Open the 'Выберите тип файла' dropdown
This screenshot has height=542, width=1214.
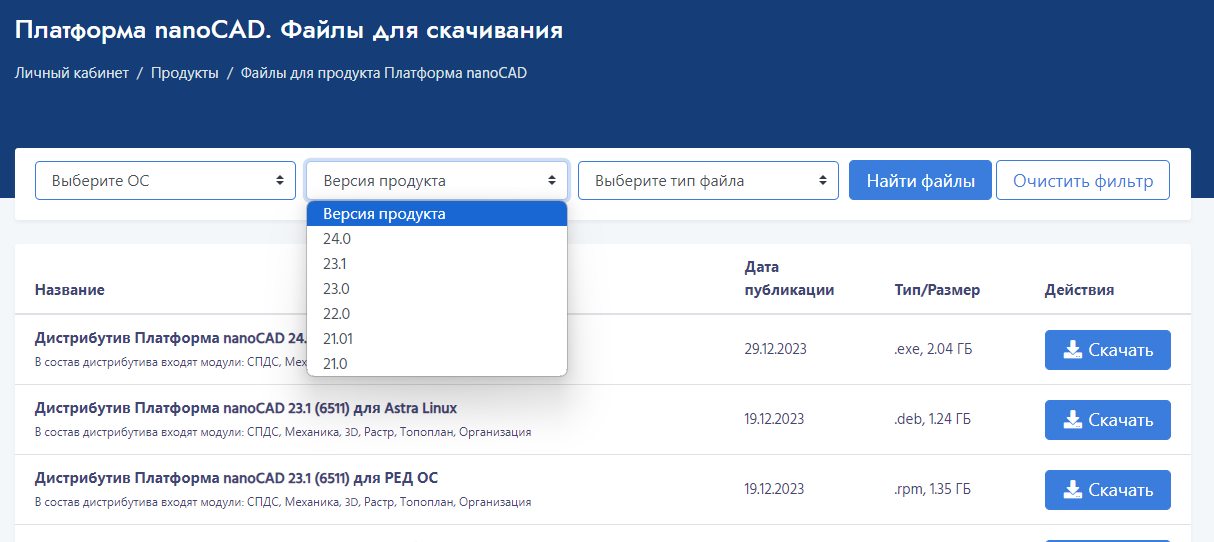[708, 181]
